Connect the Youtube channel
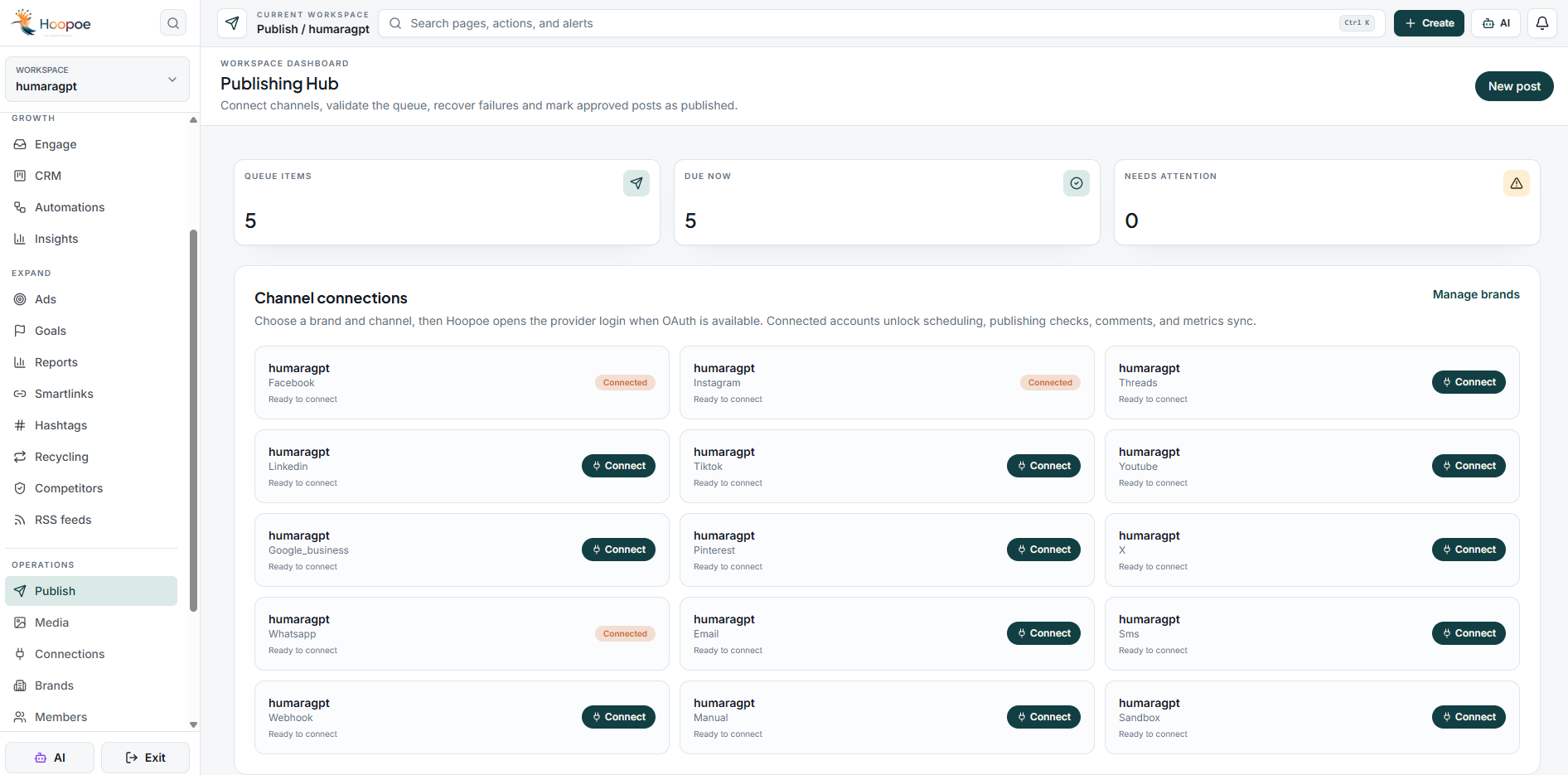Screen dimensions: 1568x775 tap(1469, 466)
